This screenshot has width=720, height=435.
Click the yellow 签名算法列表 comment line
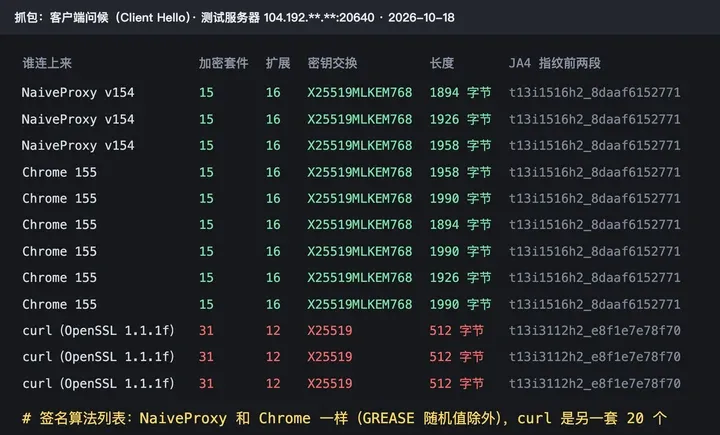pyautogui.click(x=344, y=418)
